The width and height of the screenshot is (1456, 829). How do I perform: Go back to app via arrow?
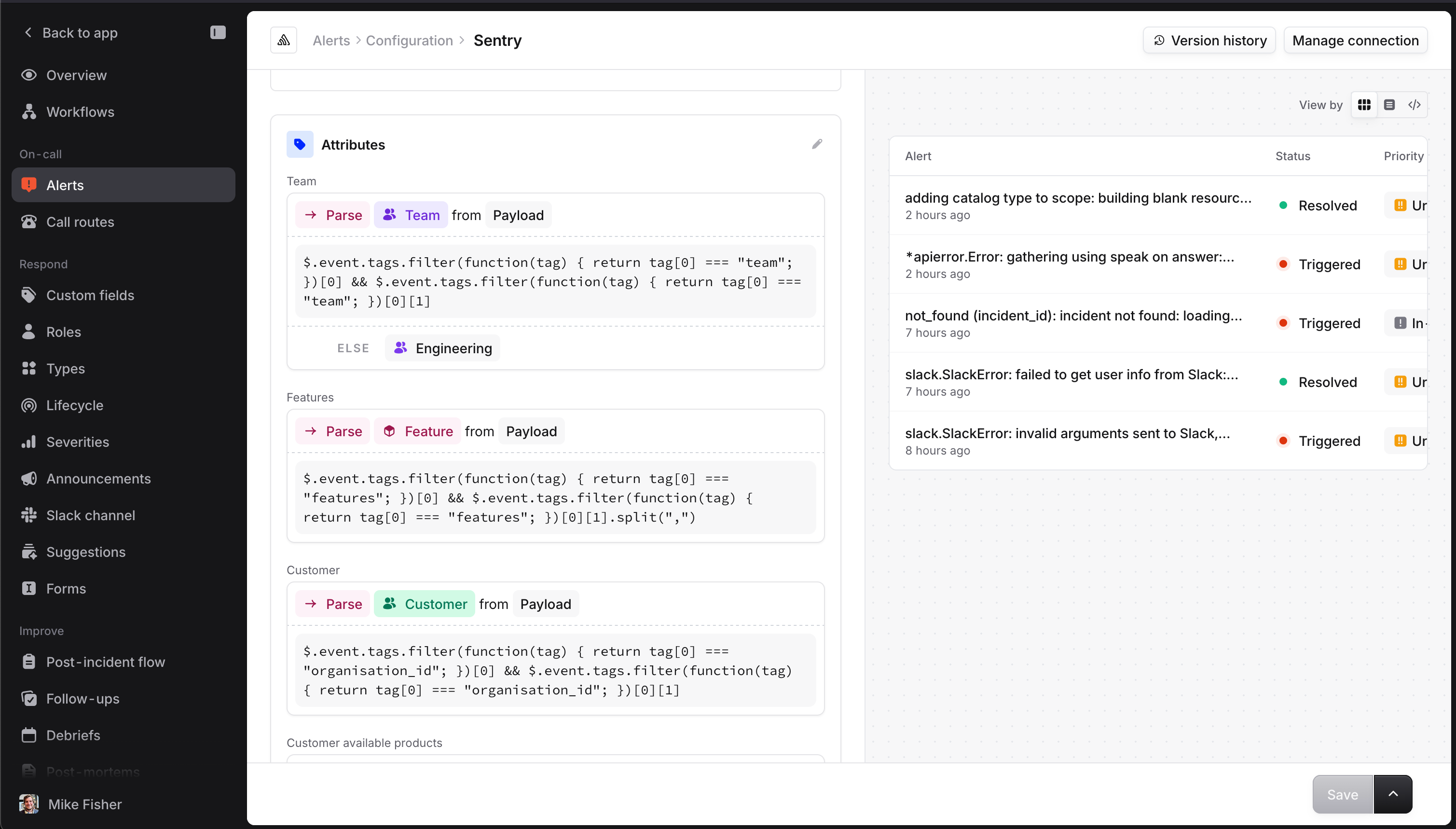coord(28,32)
